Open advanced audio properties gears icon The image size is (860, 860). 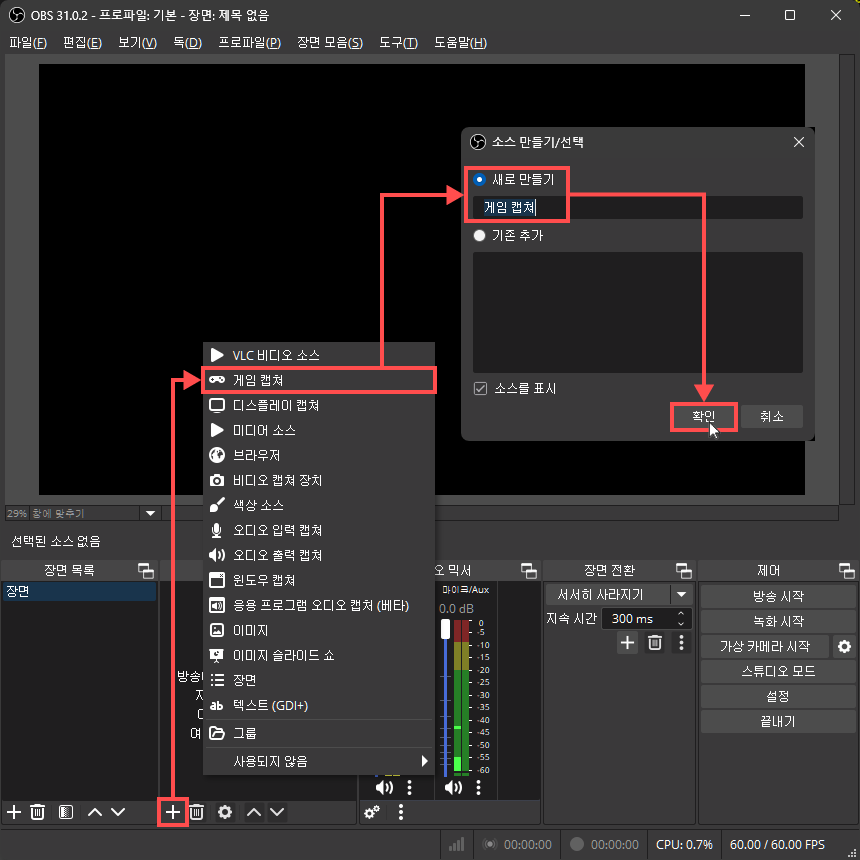tap(372, 812)
